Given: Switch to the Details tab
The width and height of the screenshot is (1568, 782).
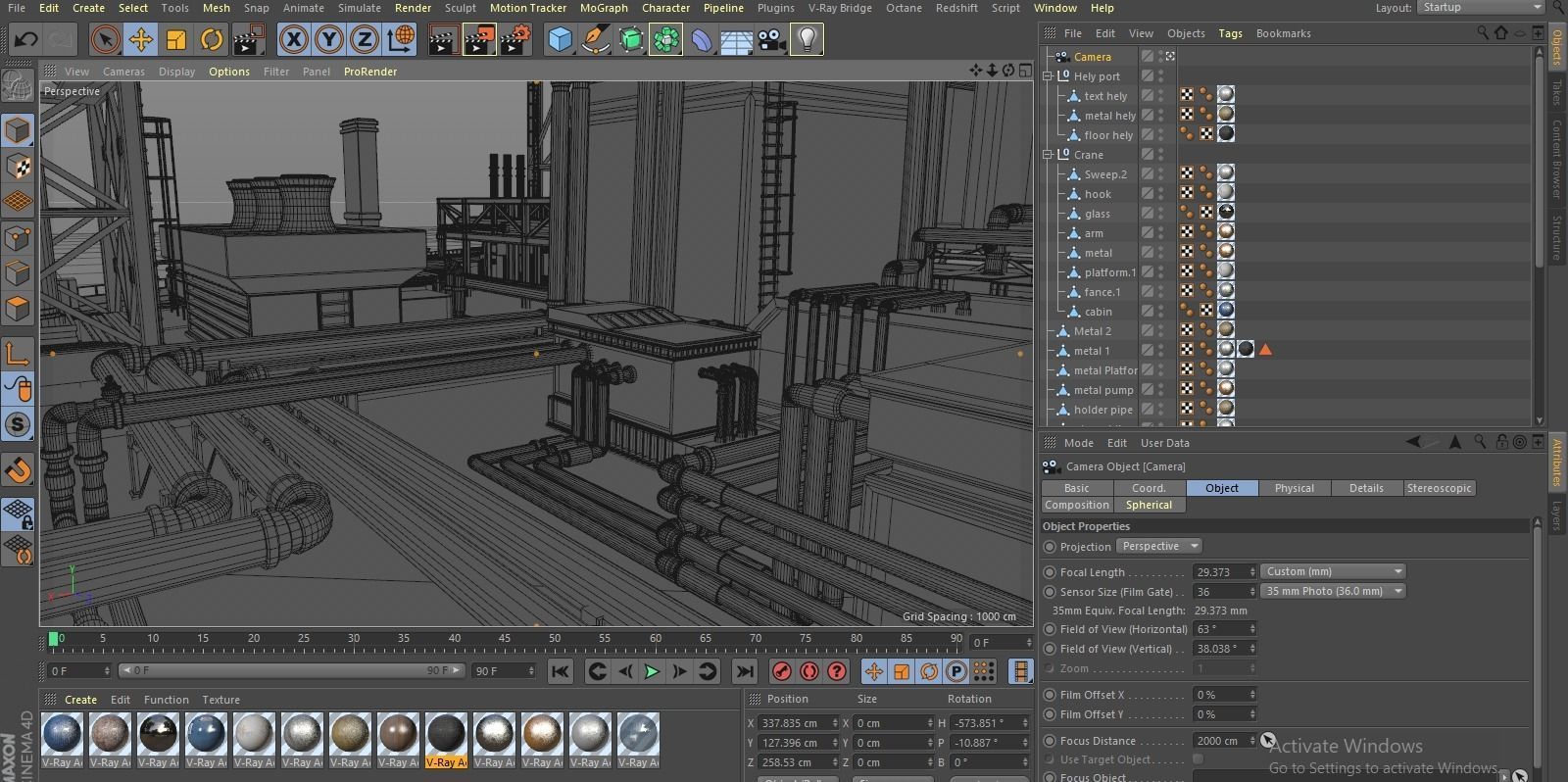Looking at the screenshot, I should pos(1366,488).
